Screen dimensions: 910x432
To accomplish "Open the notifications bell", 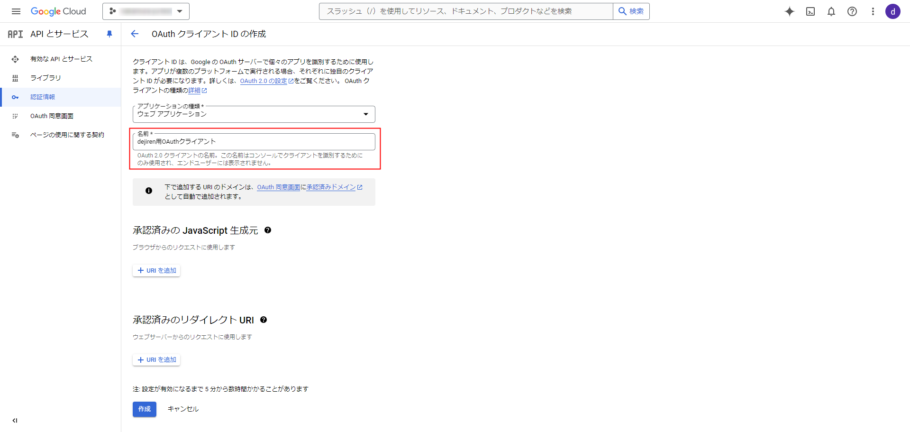I will point(830,11).
